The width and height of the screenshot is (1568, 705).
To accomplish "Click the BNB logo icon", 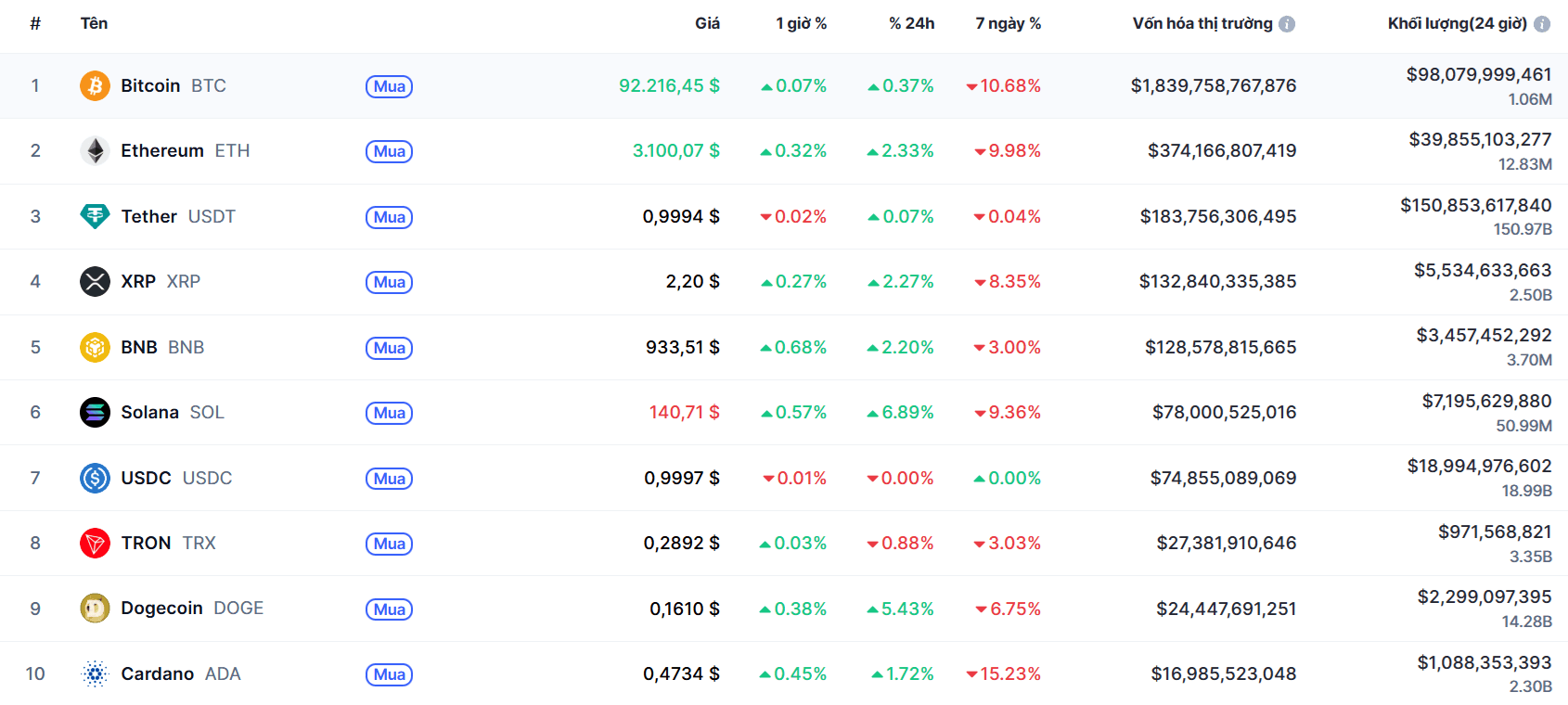I will click(95, 347).
